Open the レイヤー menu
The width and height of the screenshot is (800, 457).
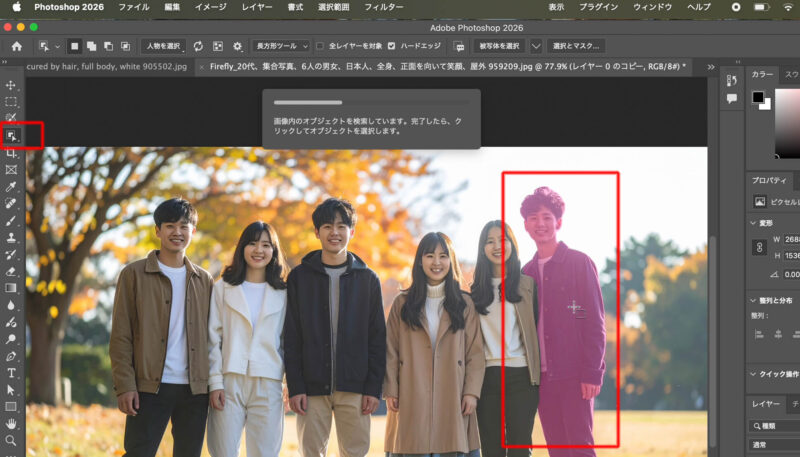(x=257, y=7)
